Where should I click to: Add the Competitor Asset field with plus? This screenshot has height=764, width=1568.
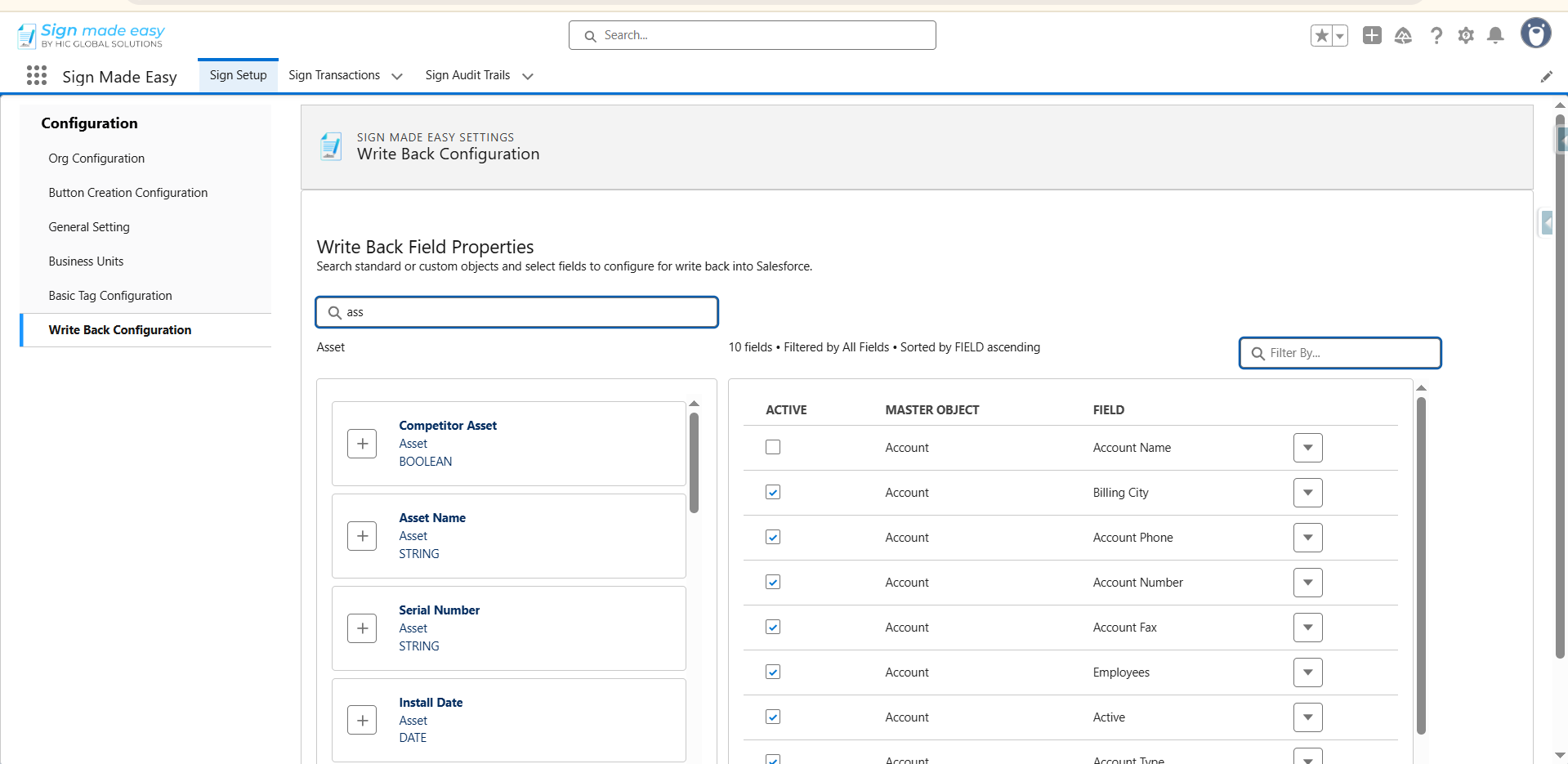362,444
